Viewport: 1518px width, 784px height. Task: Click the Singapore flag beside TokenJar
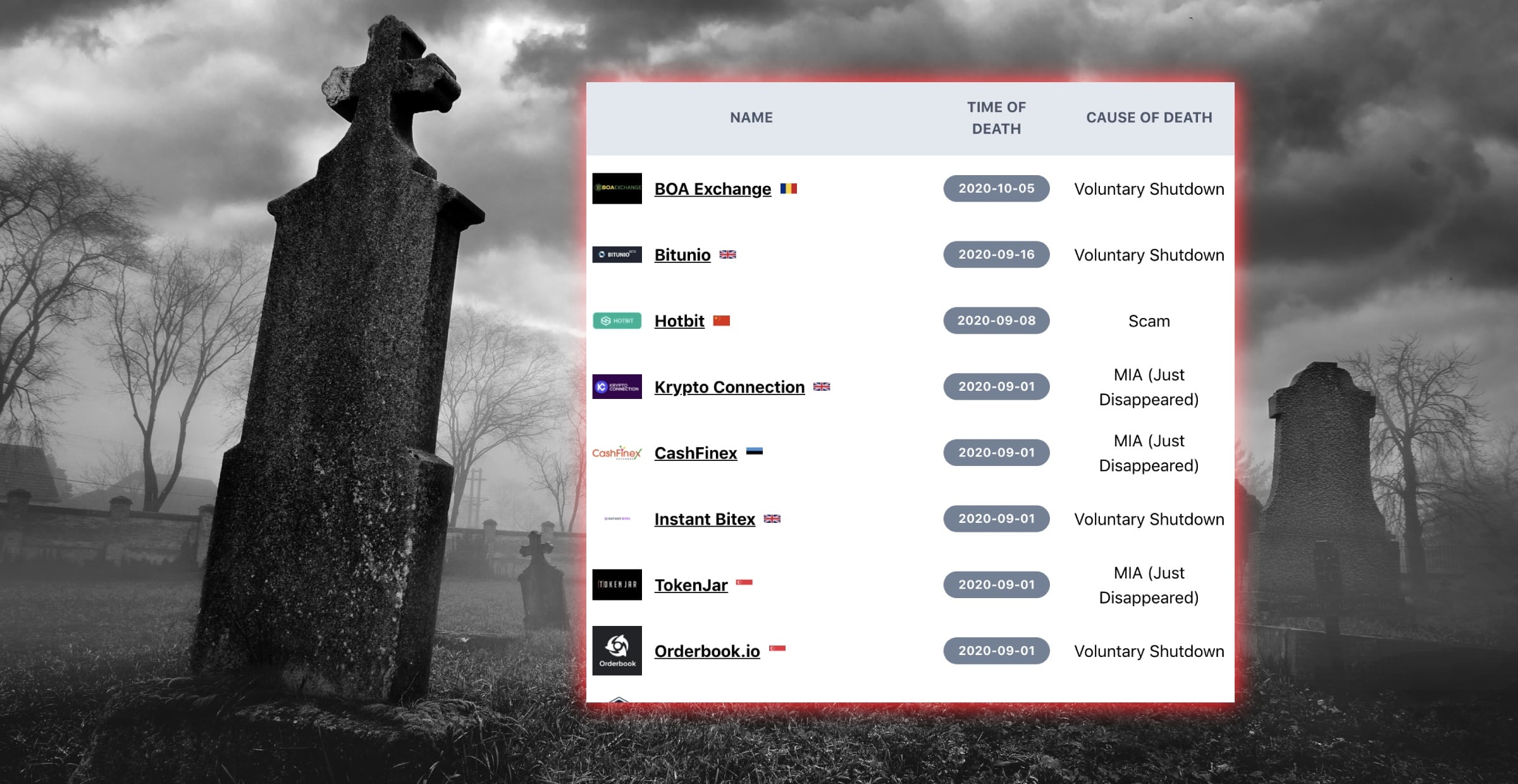pyautogui.click(x=744, y=582)
